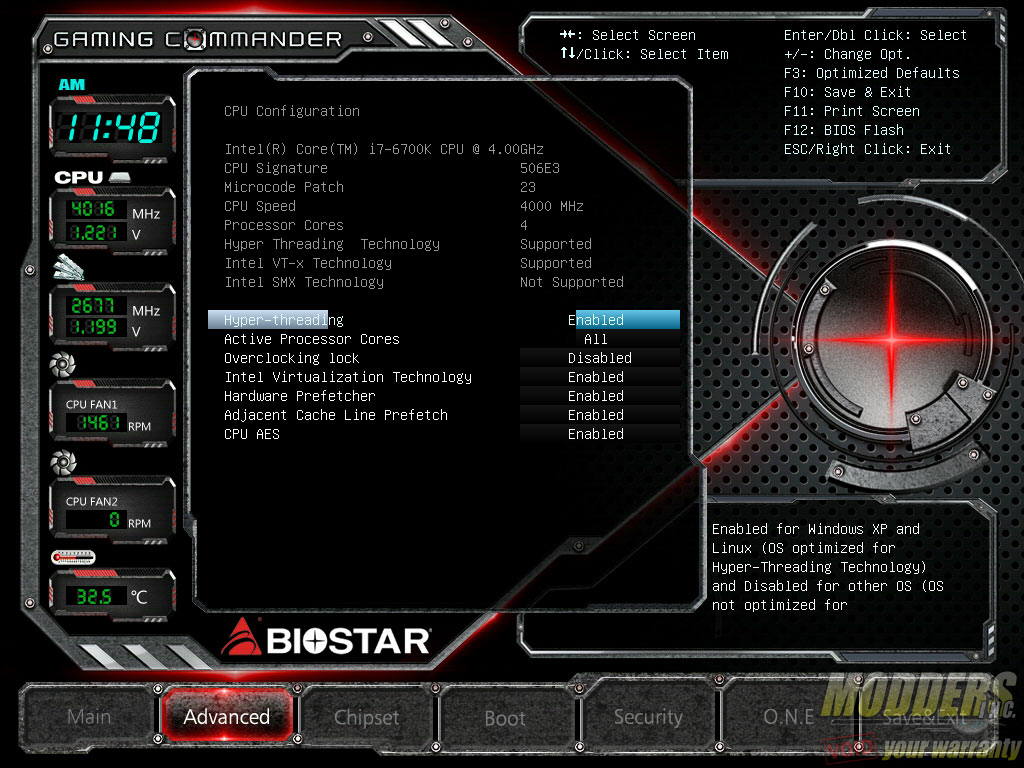This screenshot has width=1024, height=768.
Task: Click the memory modules icon
Action: tap(69, 268)
